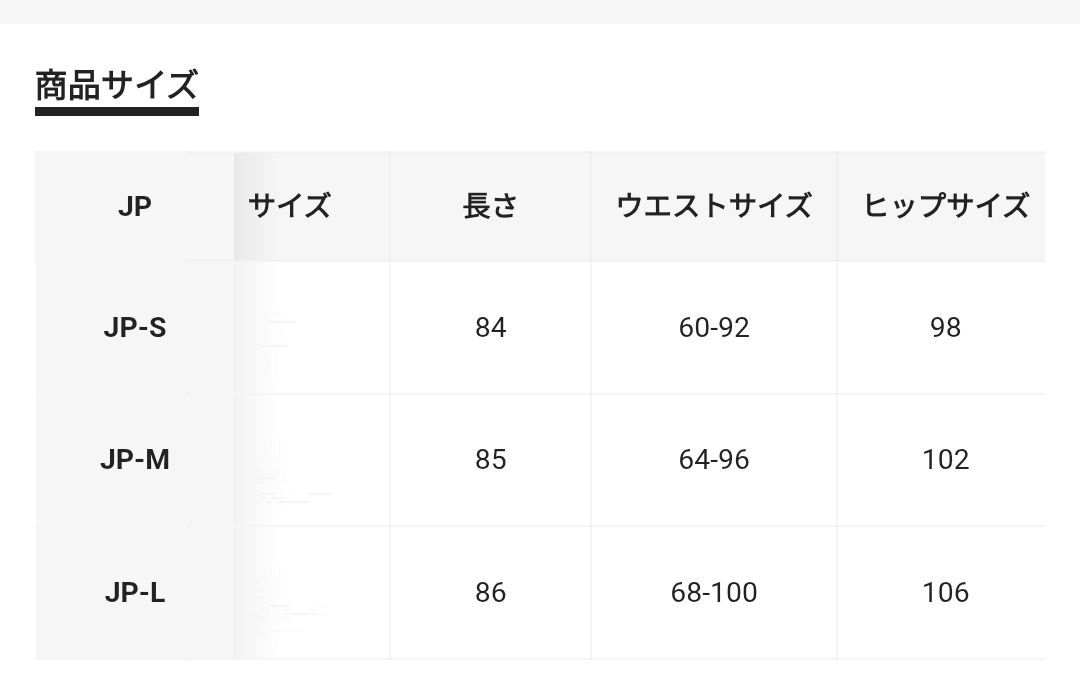Select the JP column header
The height and width of the screenshot is (686, 1080).
click(x=134, y=207)
